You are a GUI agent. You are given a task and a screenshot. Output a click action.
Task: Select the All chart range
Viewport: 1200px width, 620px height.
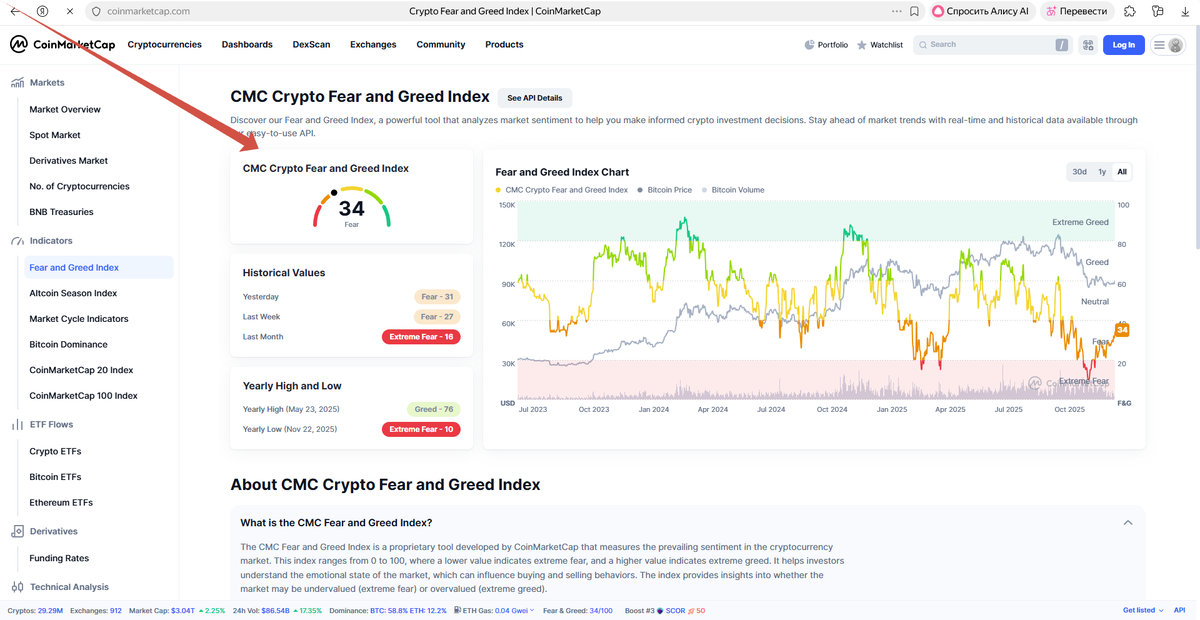pos(1122,172)
